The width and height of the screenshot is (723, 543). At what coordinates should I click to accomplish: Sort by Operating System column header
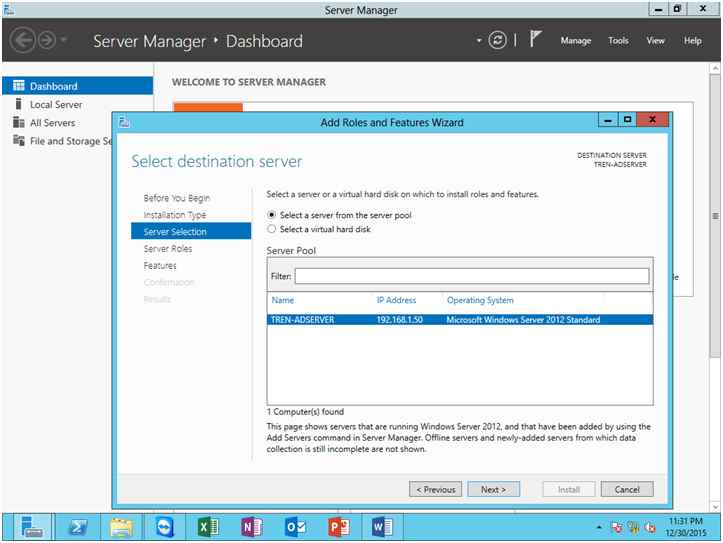(480, 300)
